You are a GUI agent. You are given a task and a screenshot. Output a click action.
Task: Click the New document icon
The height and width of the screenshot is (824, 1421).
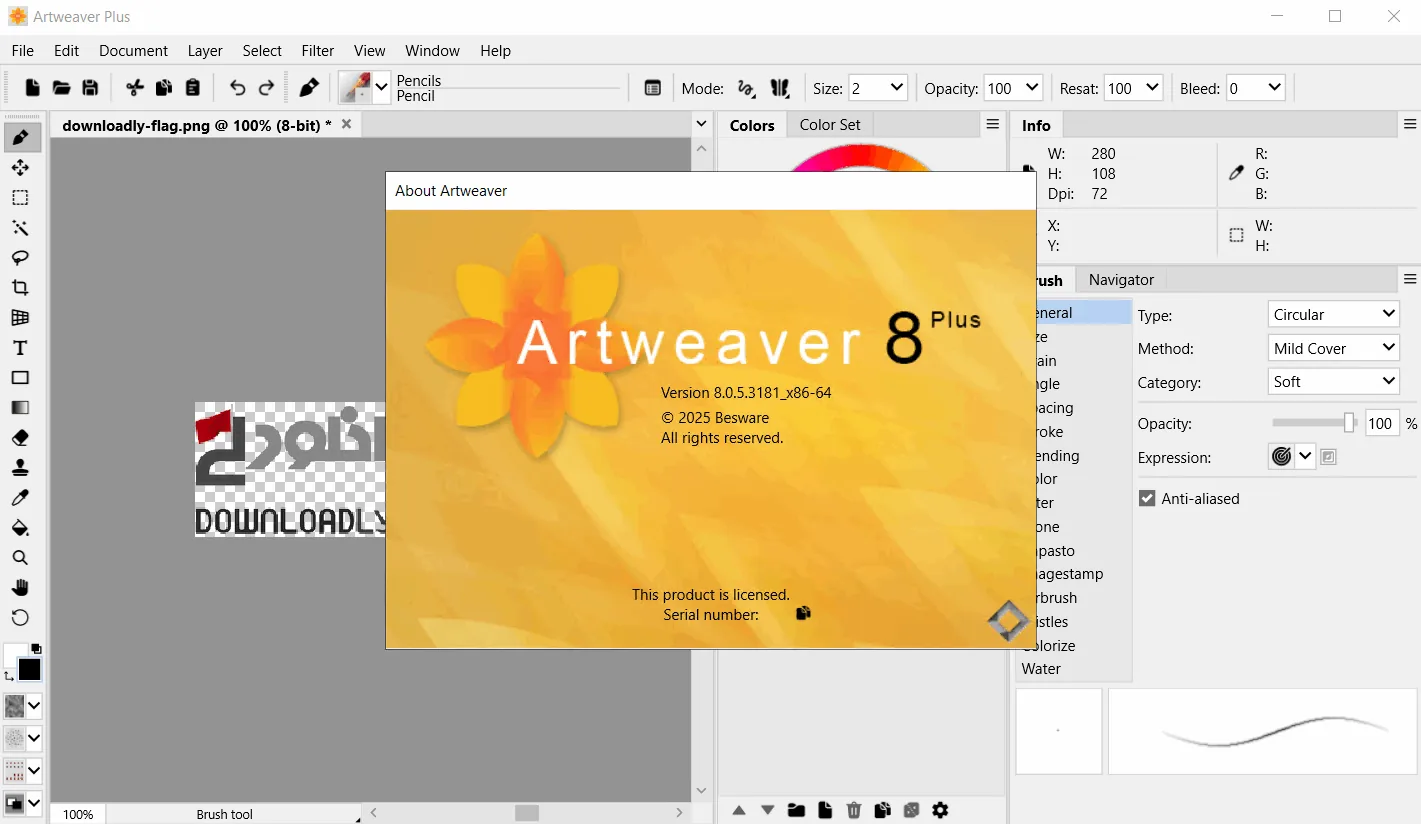point(33,88)
